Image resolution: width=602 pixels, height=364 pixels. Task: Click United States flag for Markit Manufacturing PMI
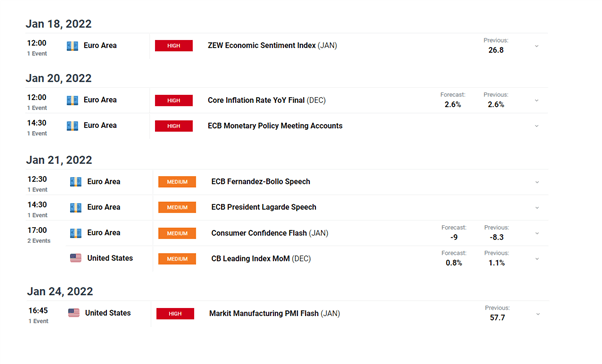coord(74,313)
